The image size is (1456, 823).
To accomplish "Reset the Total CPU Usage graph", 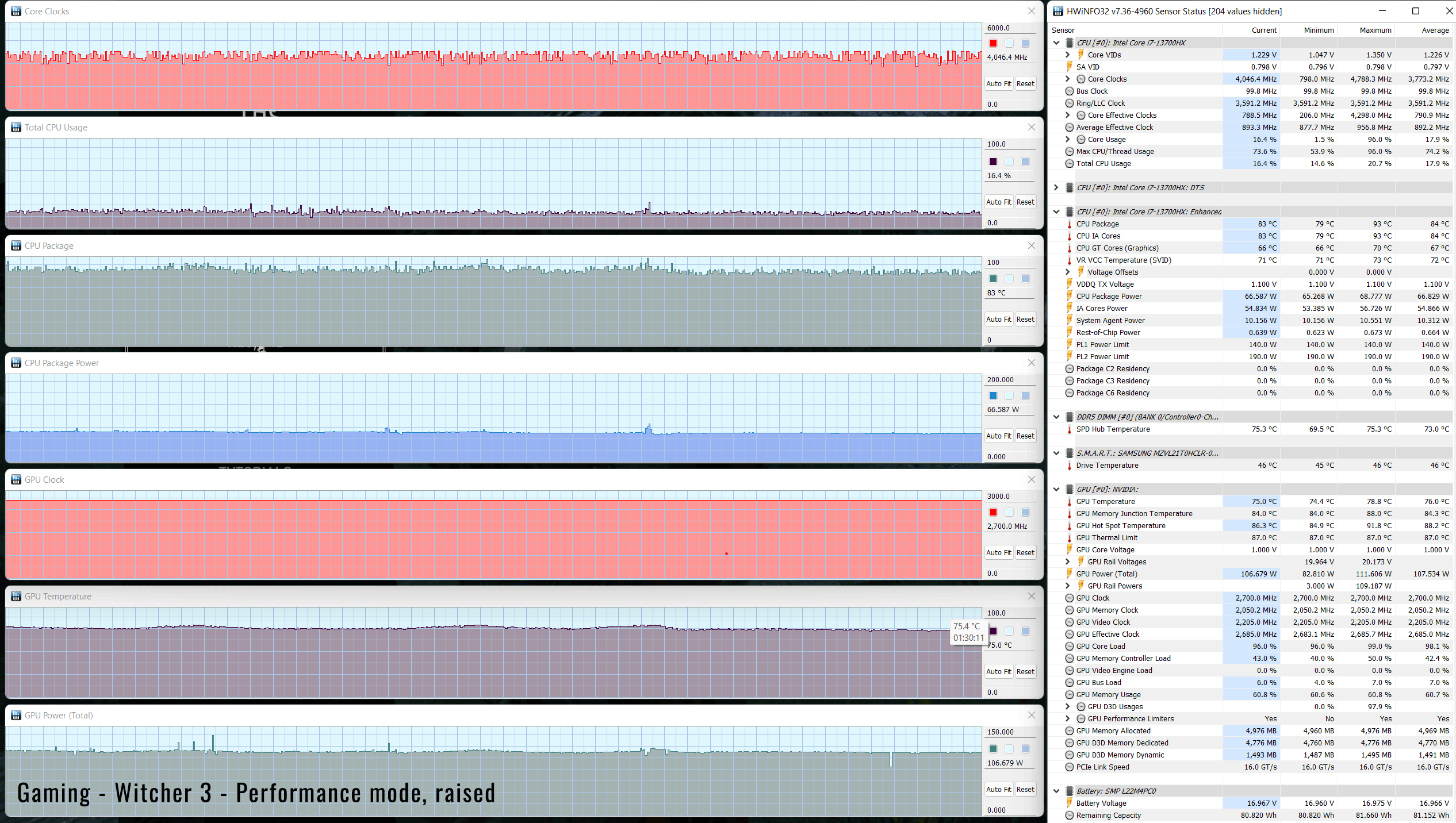I will coord(1025,202).
